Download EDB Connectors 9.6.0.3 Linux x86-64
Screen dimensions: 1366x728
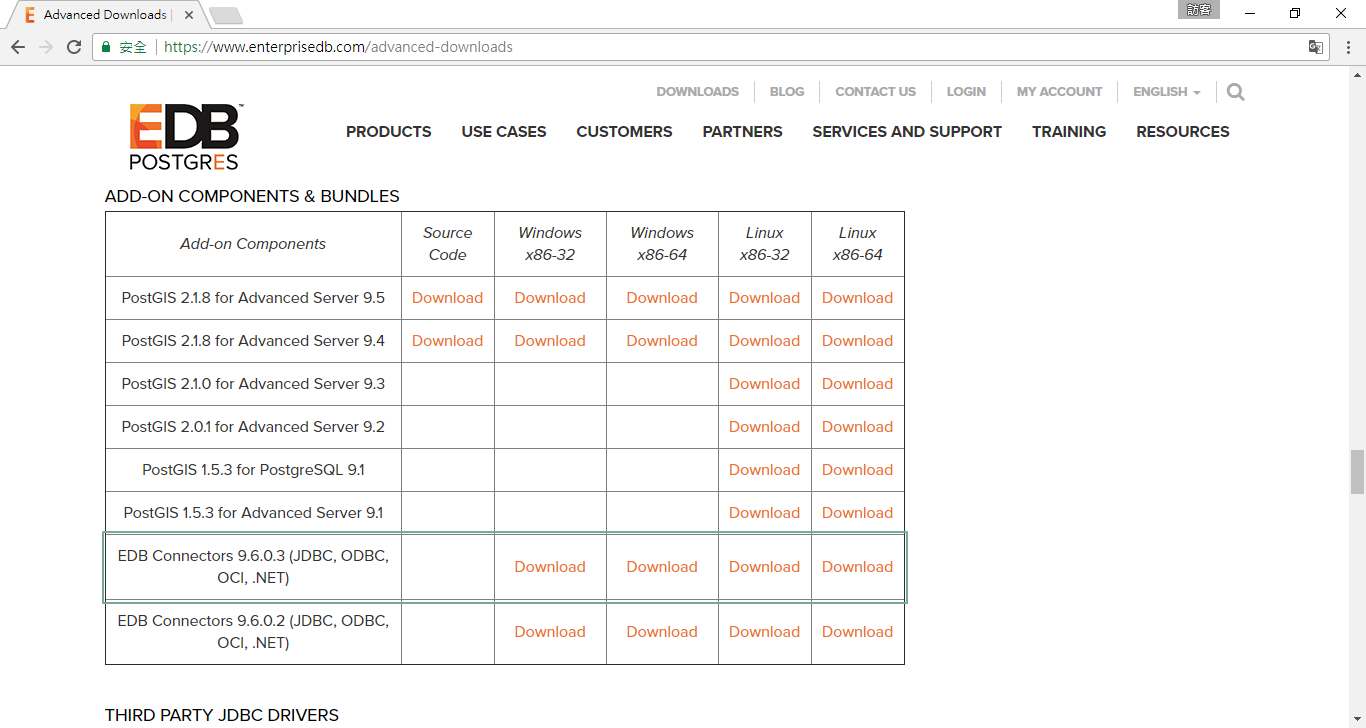(x=857, y=567)
